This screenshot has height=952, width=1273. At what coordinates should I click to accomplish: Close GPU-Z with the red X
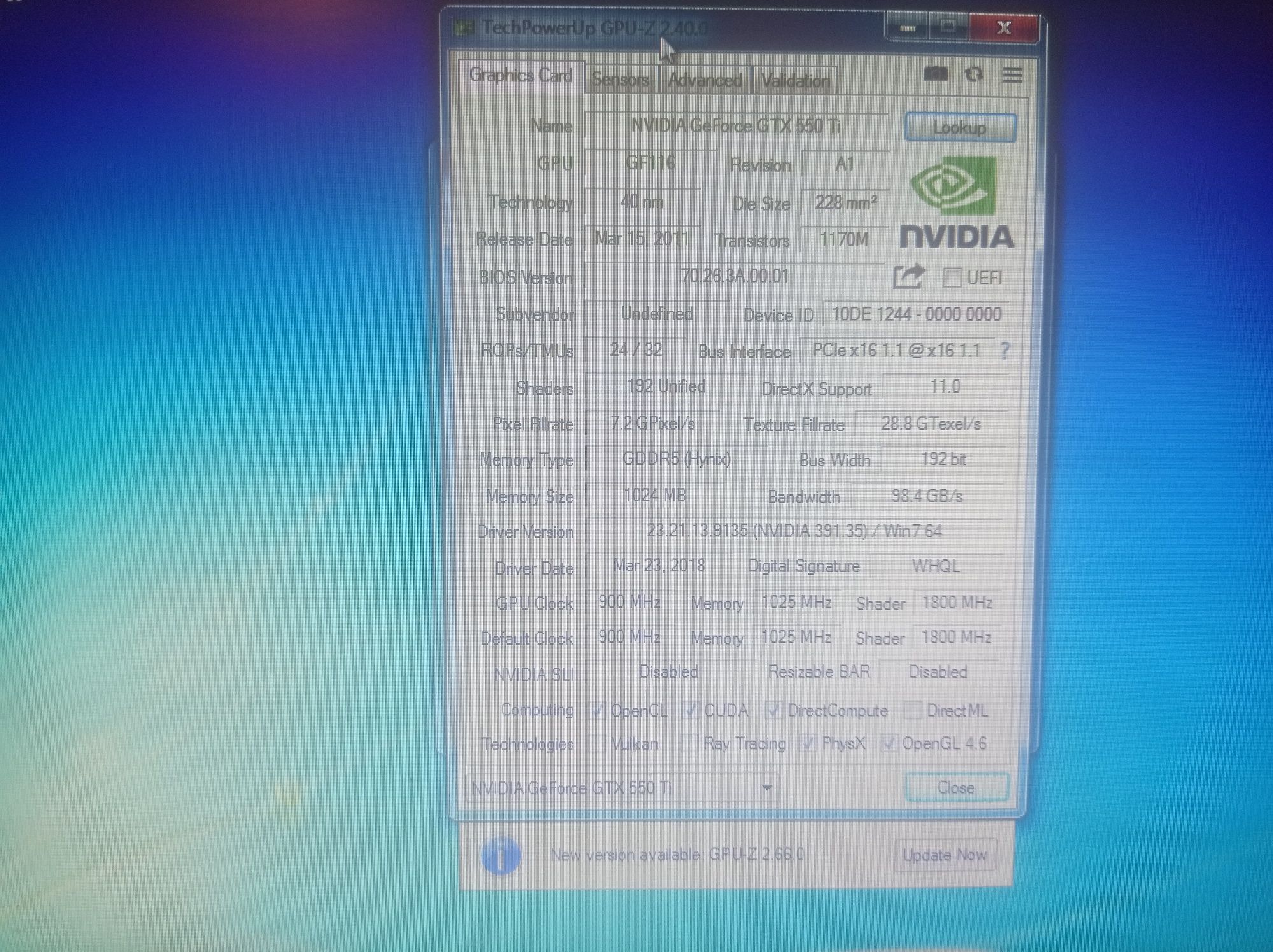[1004, 27]
